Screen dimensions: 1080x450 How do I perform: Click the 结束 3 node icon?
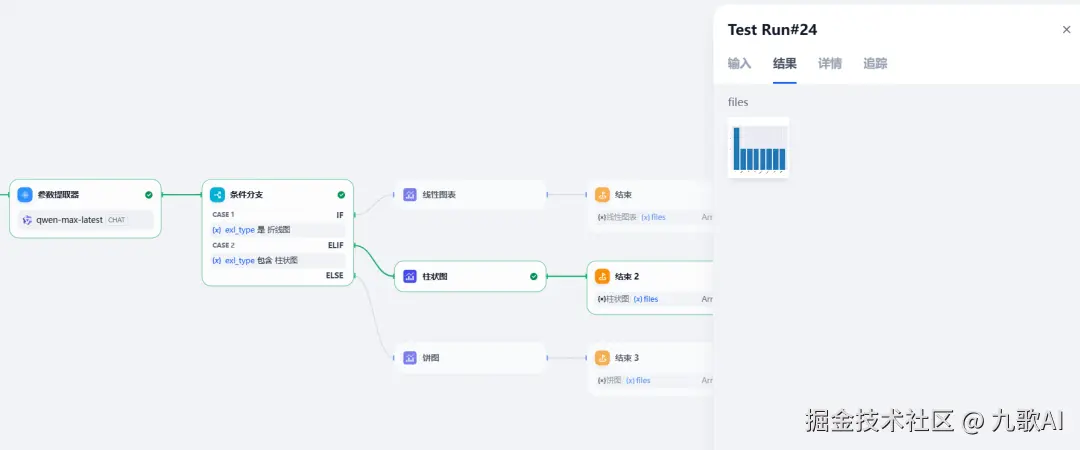pyautogui.click(x=602, y=357)
